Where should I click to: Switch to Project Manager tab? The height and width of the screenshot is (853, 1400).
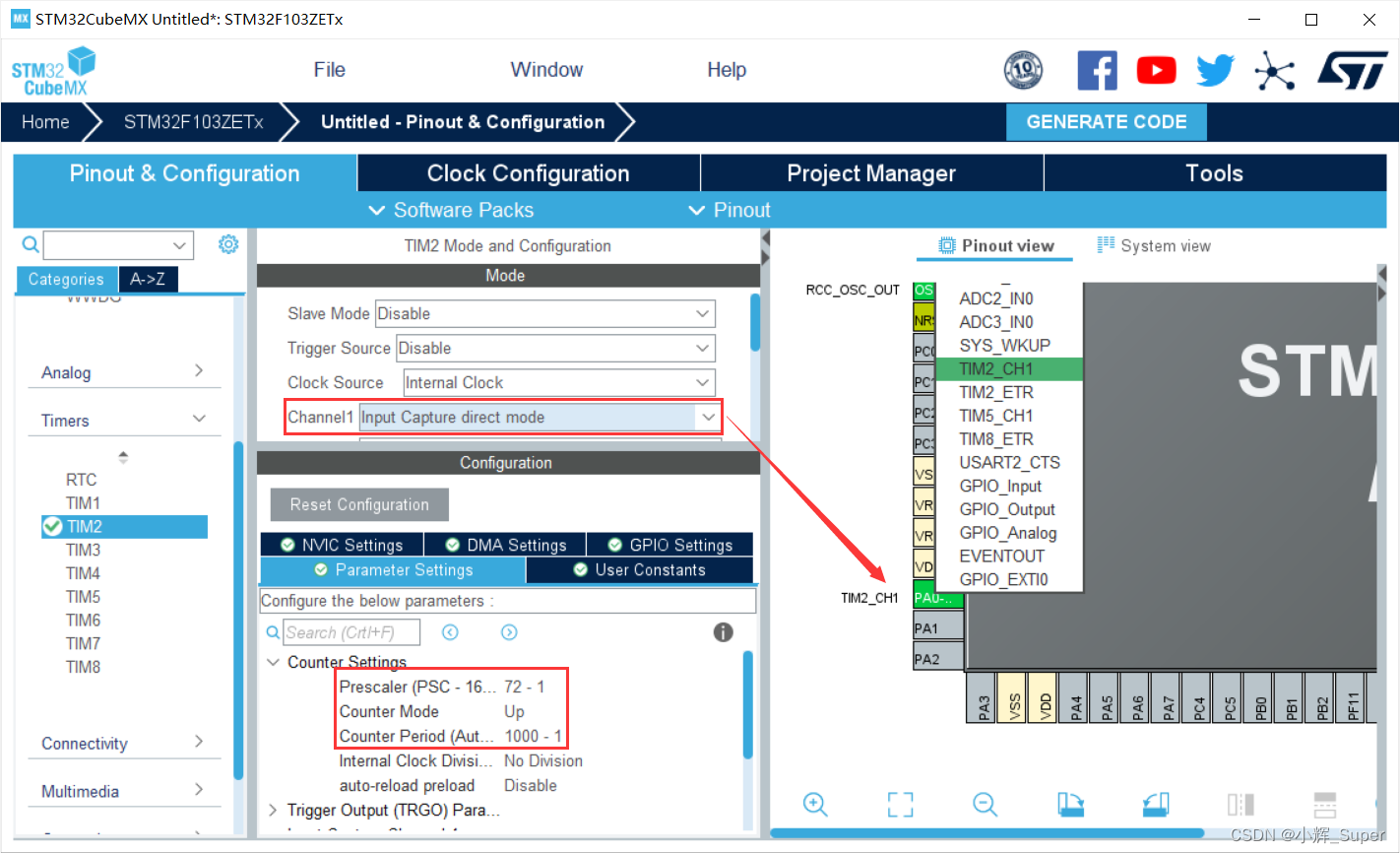[871, 173]
